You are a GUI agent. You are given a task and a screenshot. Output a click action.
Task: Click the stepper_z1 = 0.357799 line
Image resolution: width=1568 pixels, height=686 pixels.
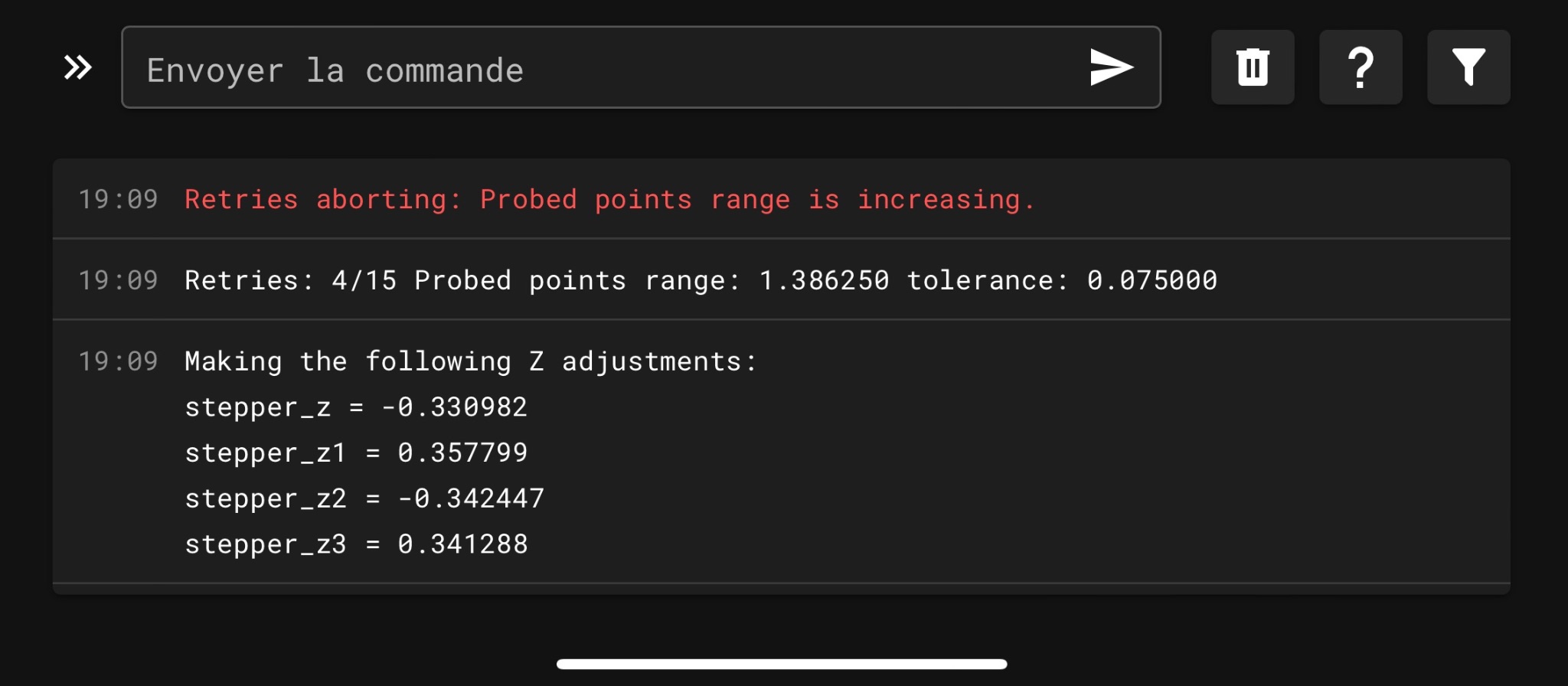pyautogui.click(x=356, y=453)
